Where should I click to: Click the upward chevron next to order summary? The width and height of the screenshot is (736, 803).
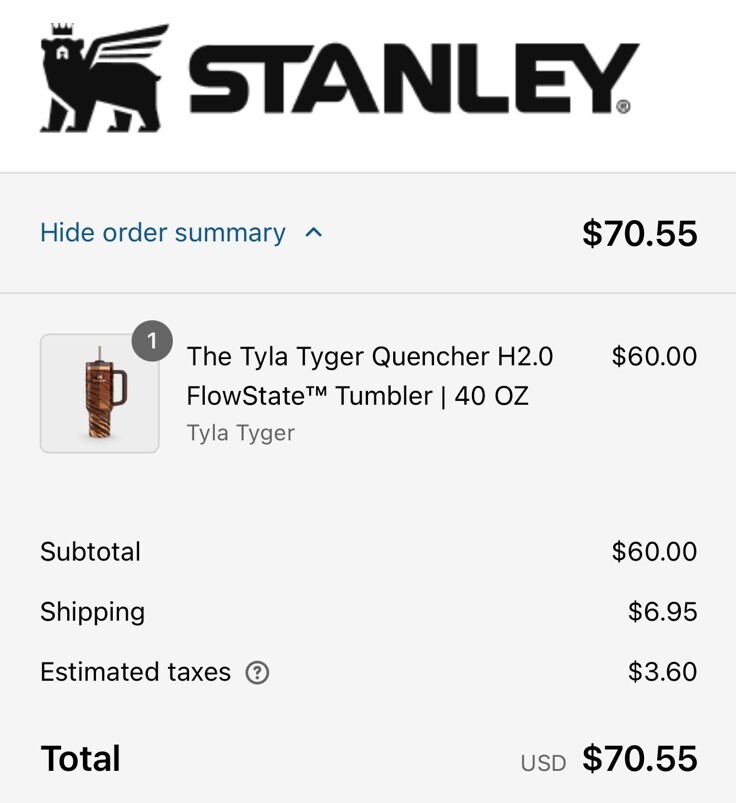point(313,232)
